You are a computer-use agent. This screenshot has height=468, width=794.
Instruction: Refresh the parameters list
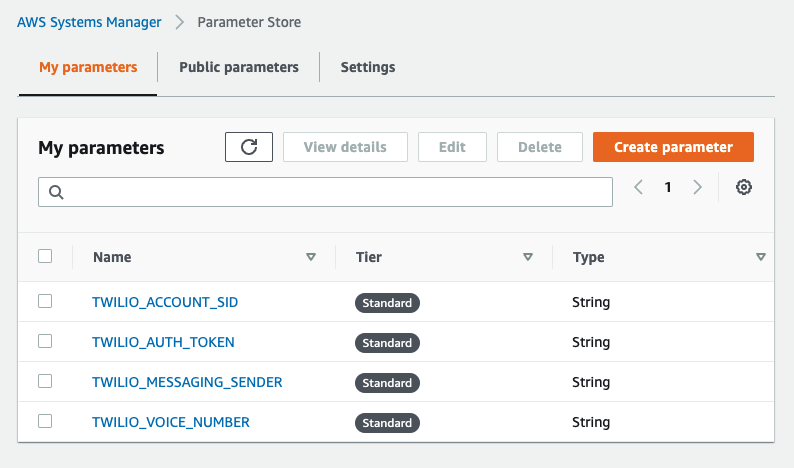pyautogui.click(x=249, y=147)
